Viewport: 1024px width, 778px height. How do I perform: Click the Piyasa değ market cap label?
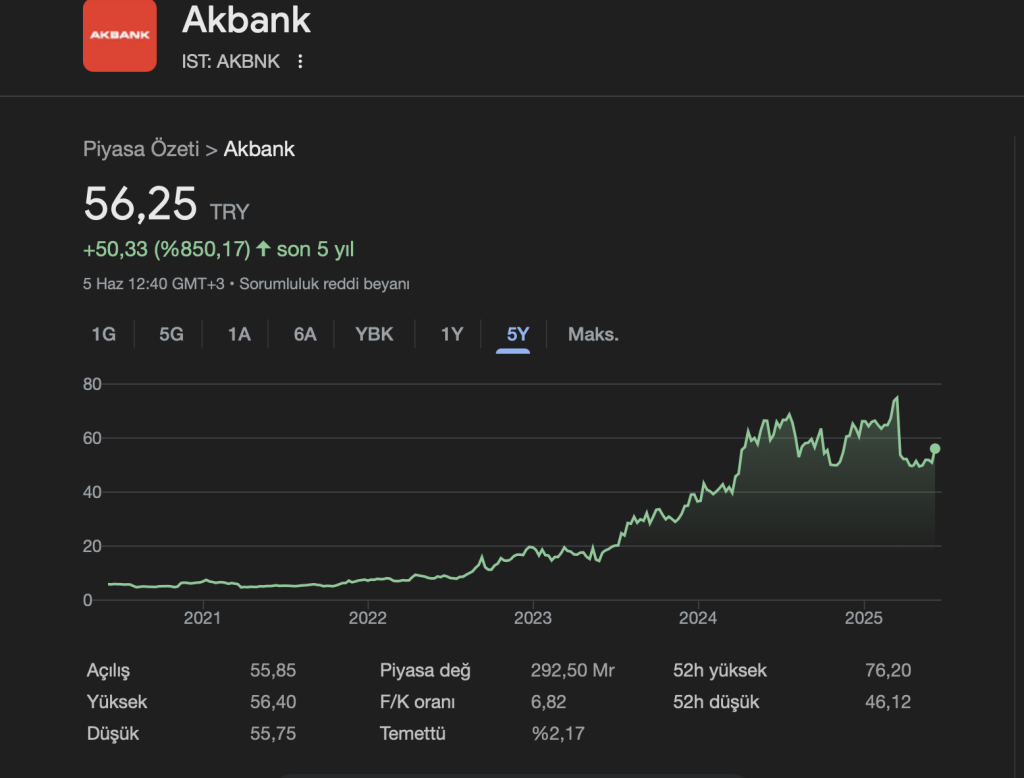click(x=425, y=671)
